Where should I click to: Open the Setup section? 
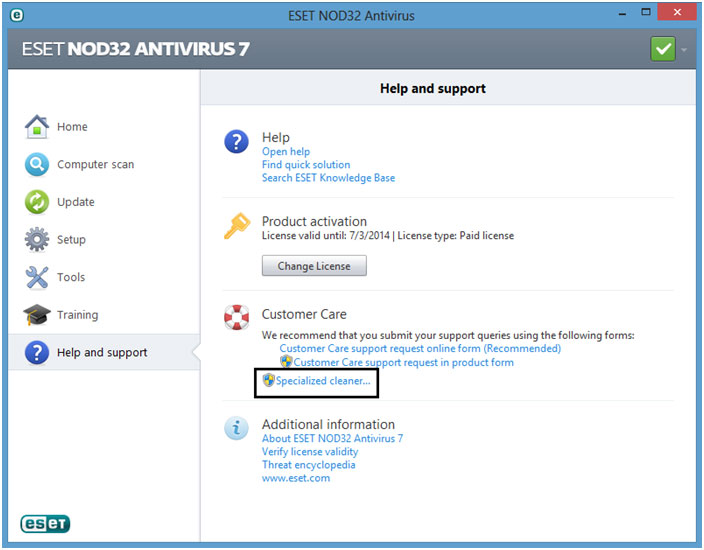tap(71, 240)
